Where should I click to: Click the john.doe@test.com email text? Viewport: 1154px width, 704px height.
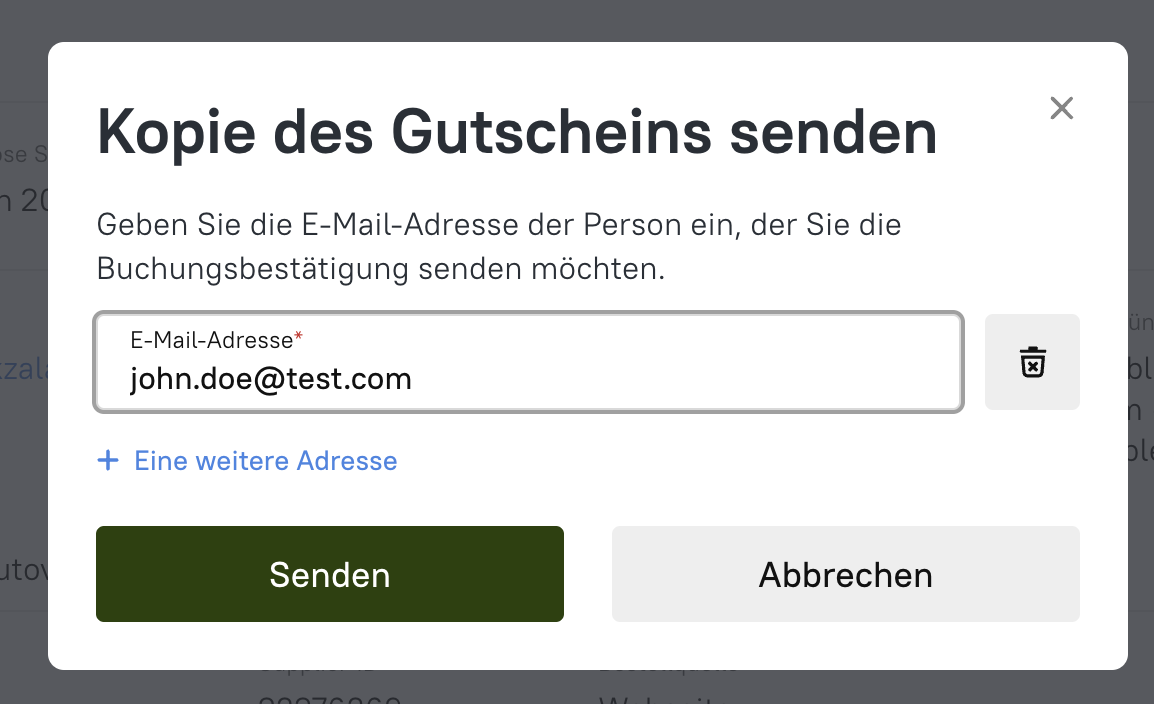271,379
